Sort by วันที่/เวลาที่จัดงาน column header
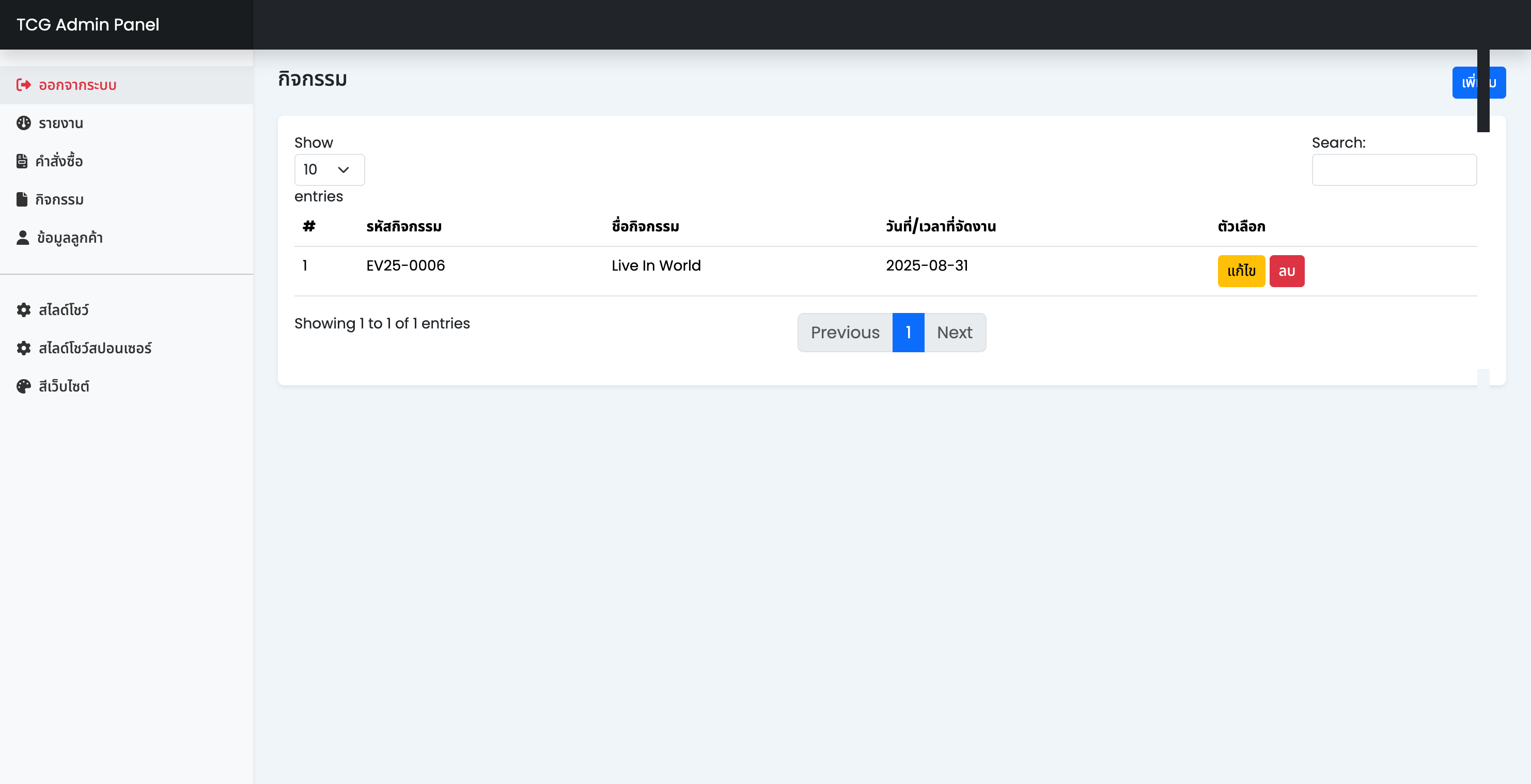 (x=940, y=226)
